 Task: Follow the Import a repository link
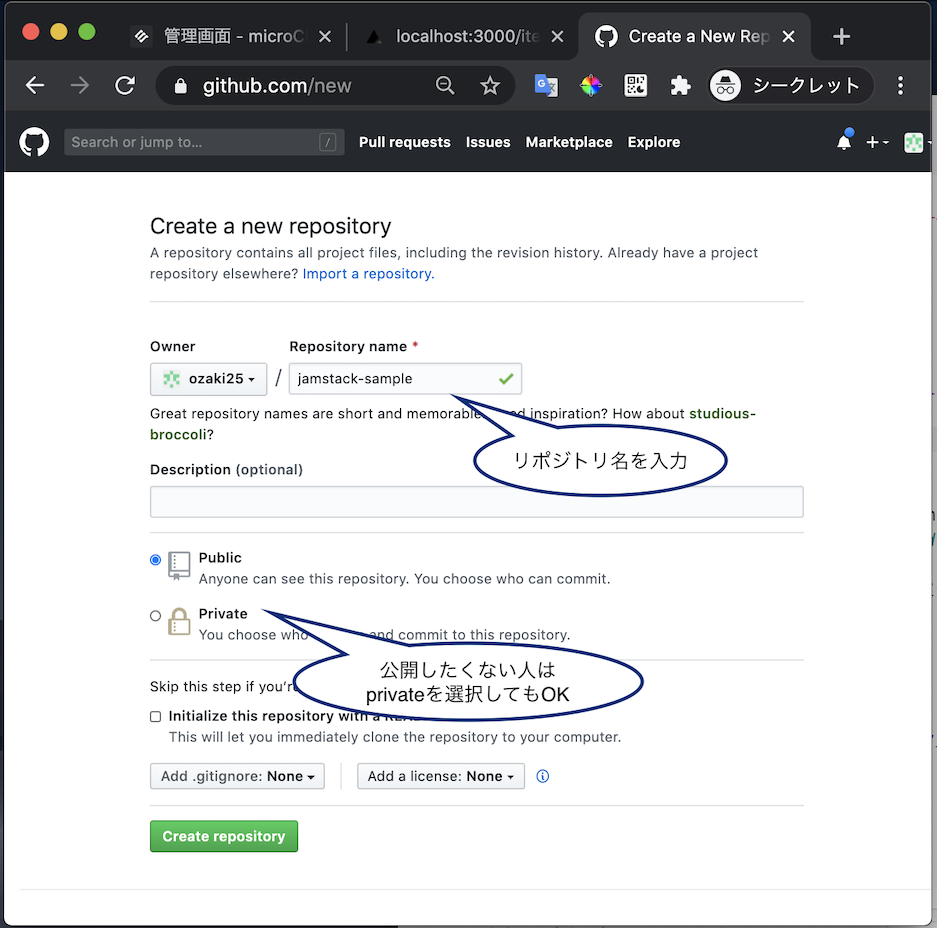coord(368,274)
